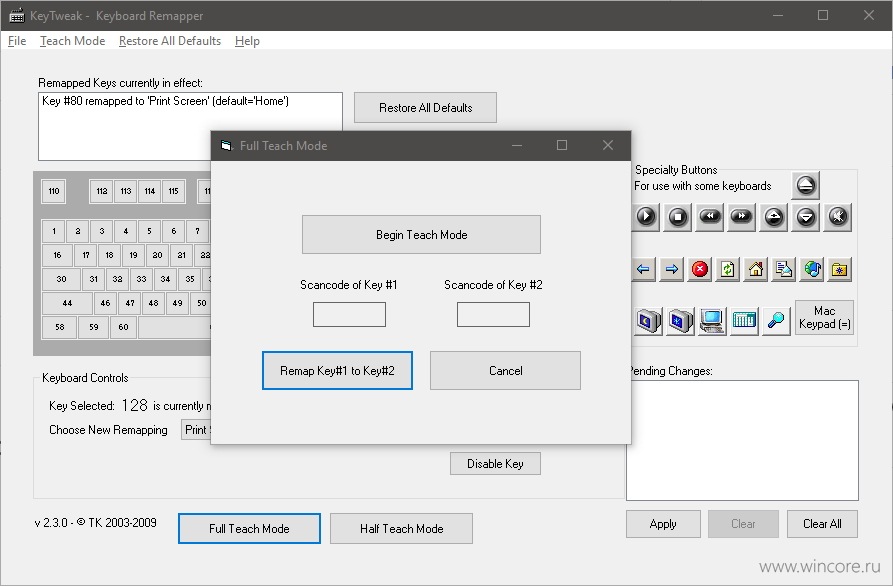This screenshot has width=893, height=586.
Task: Click the mail envelope specialty button
Action: [784, 269]
